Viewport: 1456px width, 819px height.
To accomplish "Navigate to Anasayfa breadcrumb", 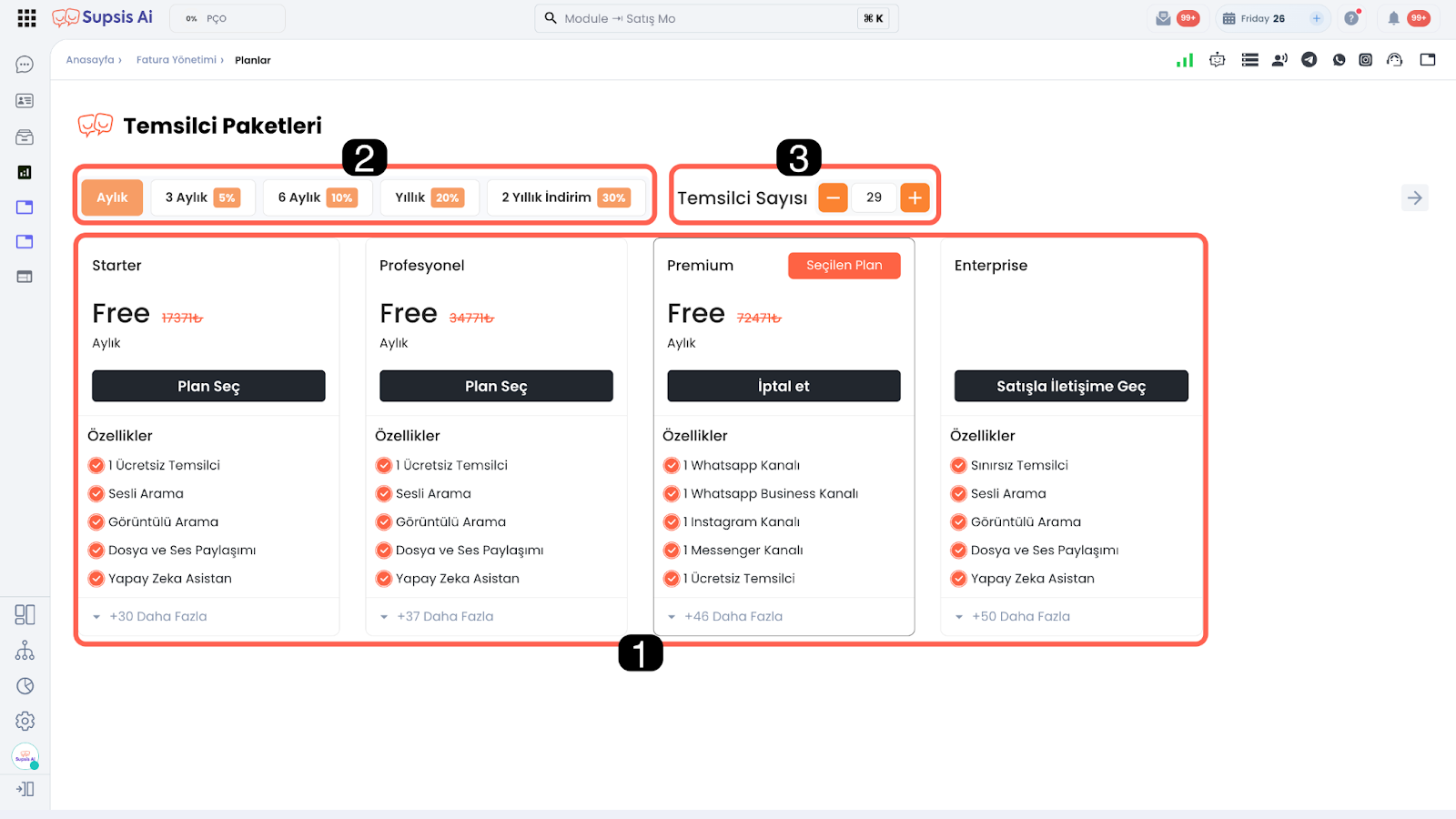I will (x=90, y=60).
